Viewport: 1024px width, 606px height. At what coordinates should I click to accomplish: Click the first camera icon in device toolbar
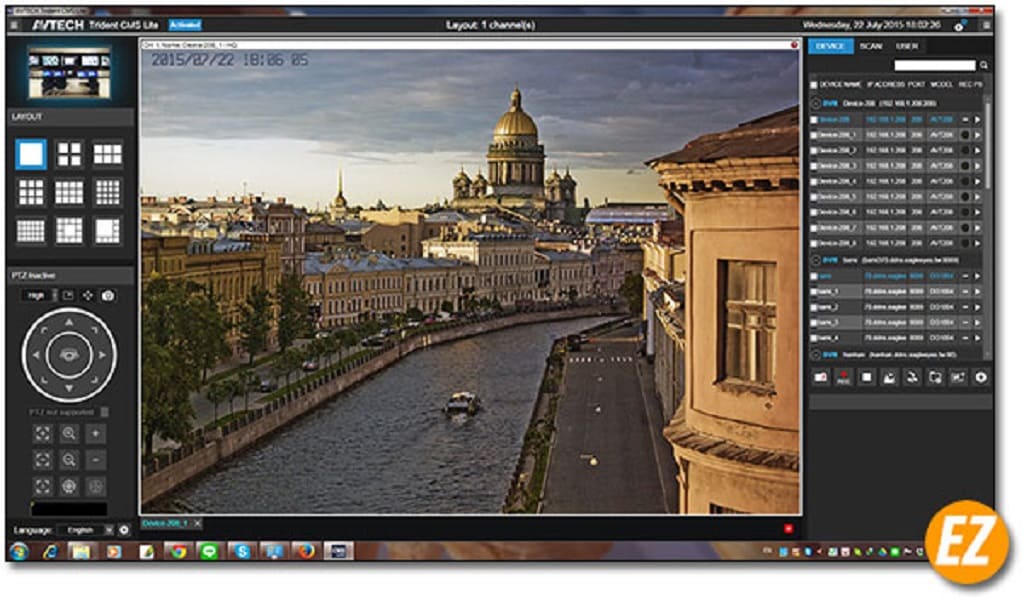click(821, 377)
